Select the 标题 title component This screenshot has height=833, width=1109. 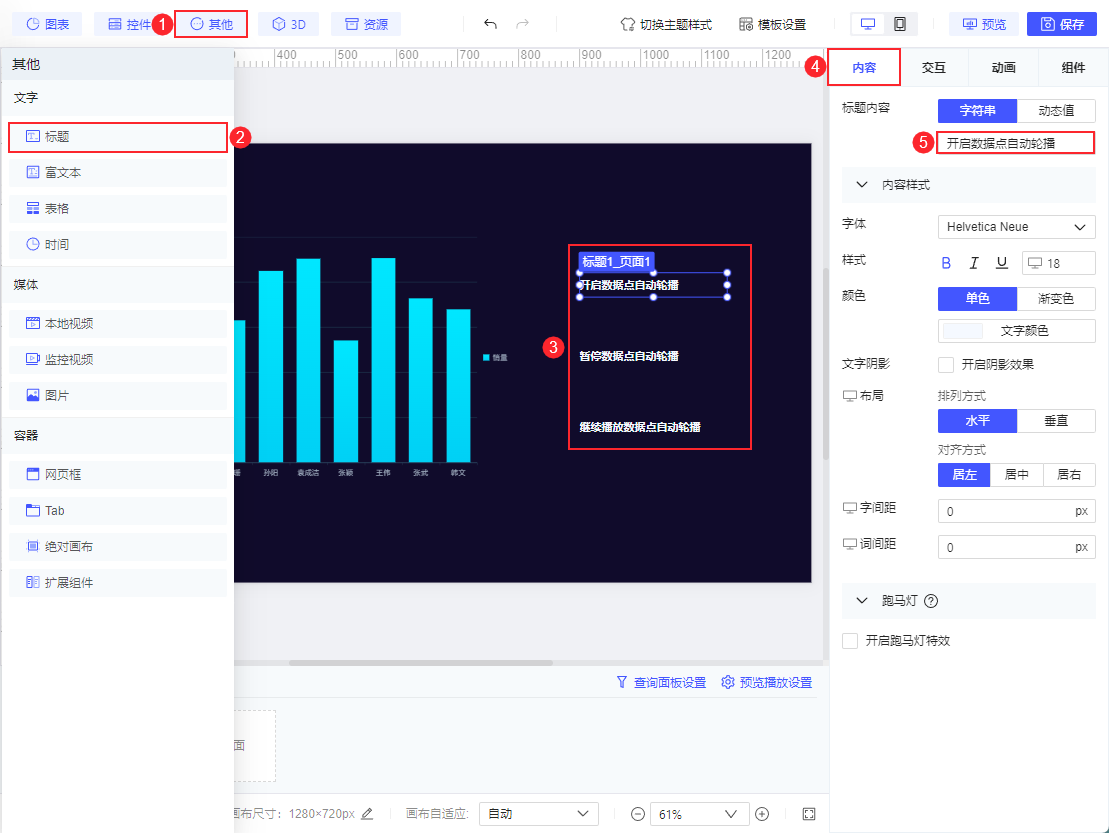[118, 136]
